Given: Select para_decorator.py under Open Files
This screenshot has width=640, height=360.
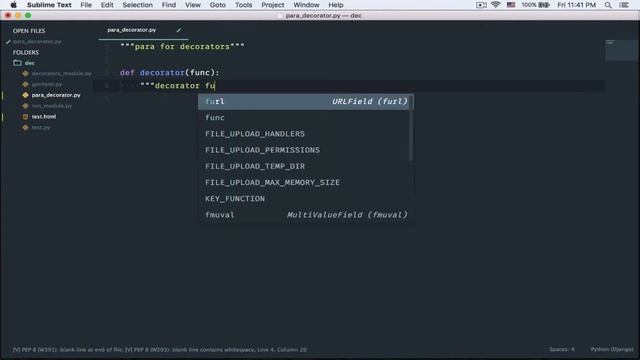Looking at the screenshot, I should 37,41.
